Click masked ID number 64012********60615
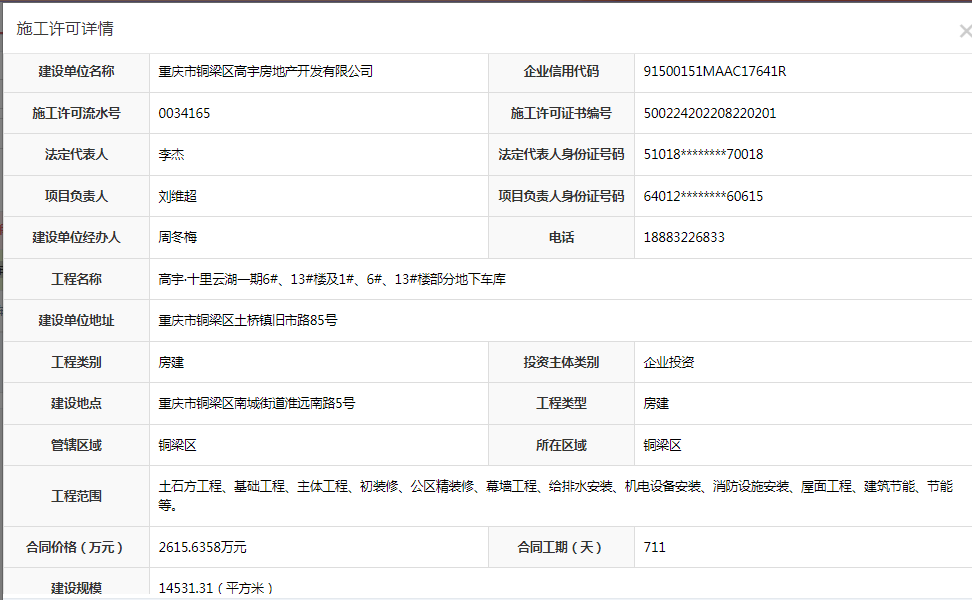 pyautogui.click(x=703, y=197)
